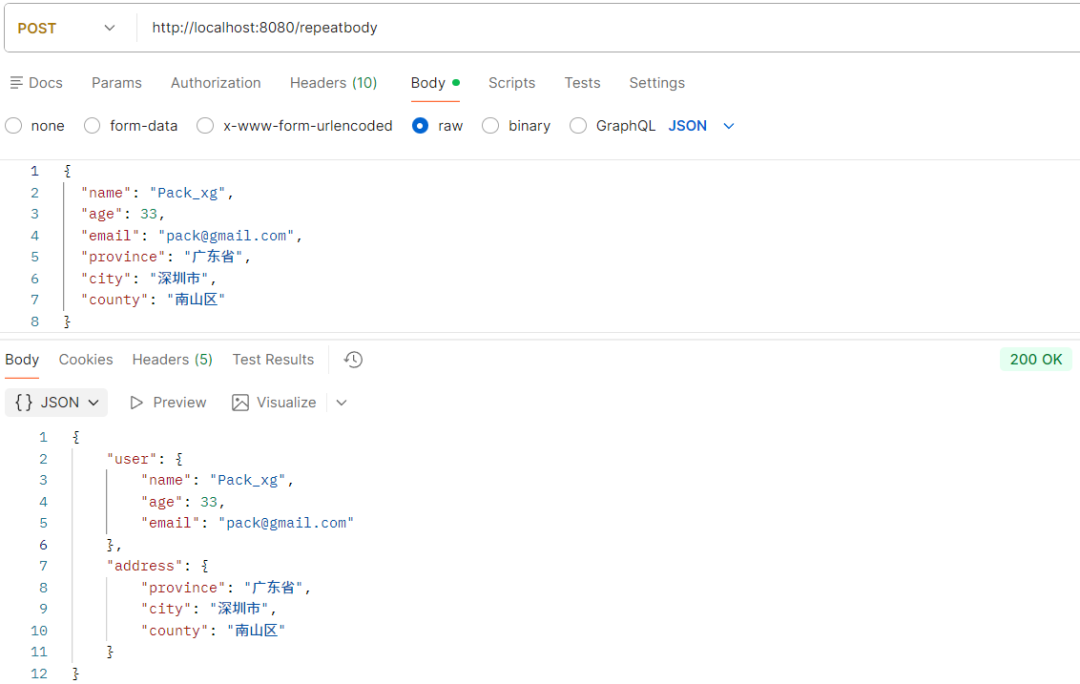
Task: Open the Docs panel
Action: pyautogui.click(x=37, y=83)
